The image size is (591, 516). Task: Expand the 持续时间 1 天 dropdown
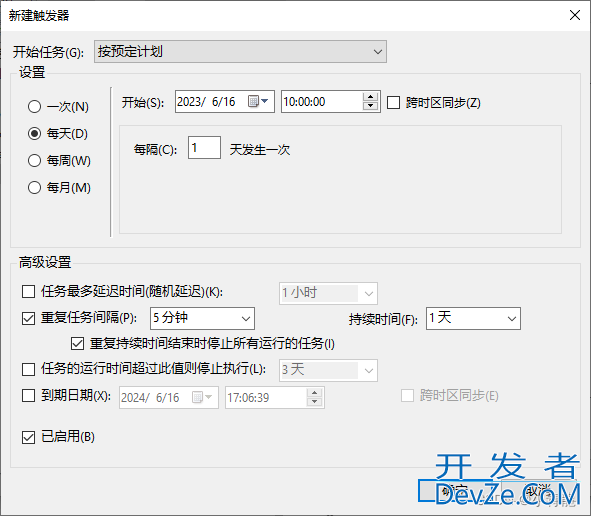click(473, 318)
